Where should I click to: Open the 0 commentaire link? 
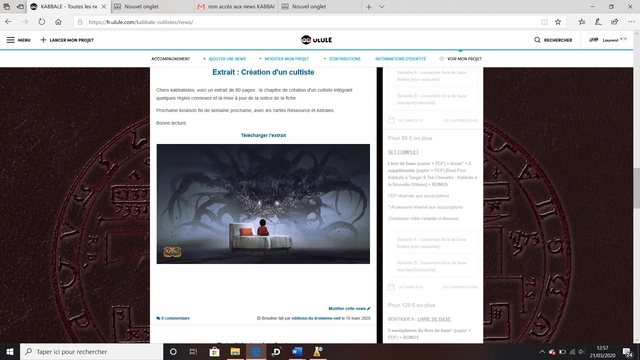[x=173, y=318]
